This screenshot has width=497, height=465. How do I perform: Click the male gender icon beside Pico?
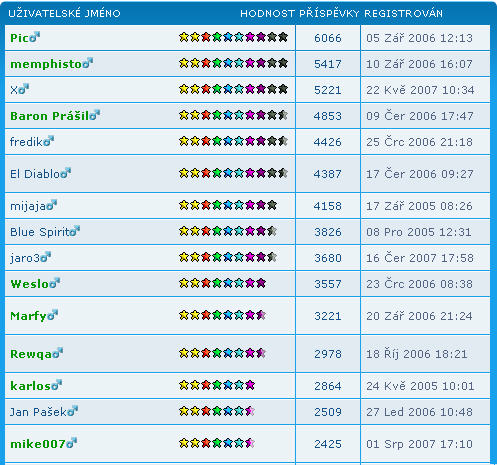[35, 37]
